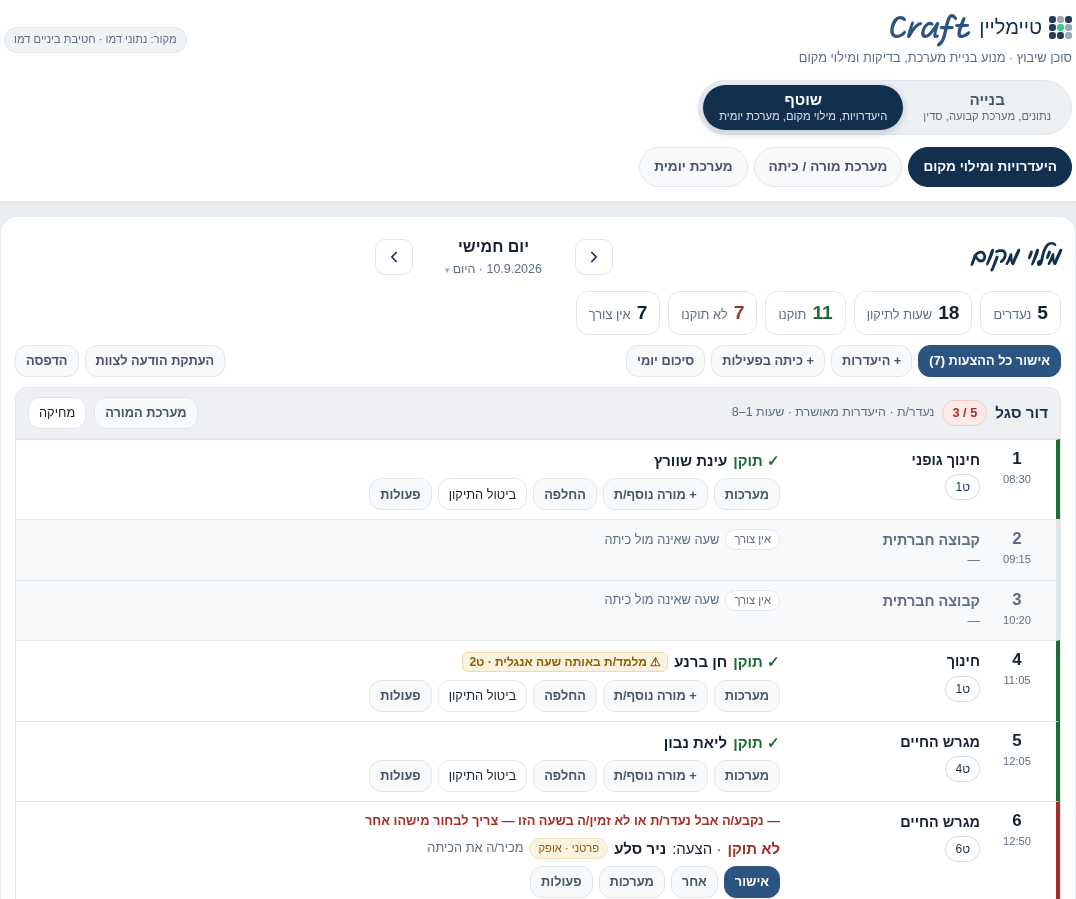
Task: Click העתקת הודעה לצוות button
Action: (x=154, y=361)
